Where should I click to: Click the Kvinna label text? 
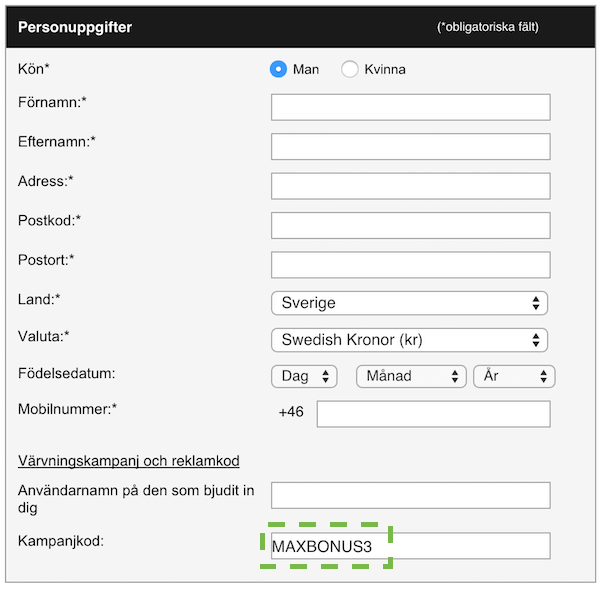(x=385, y=69)
